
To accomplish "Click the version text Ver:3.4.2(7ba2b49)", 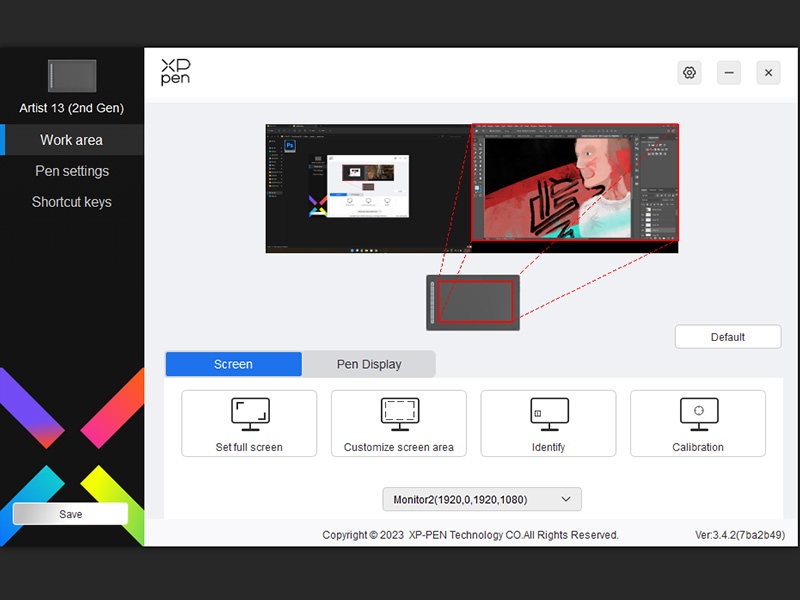I will click(x=740, y=535).
